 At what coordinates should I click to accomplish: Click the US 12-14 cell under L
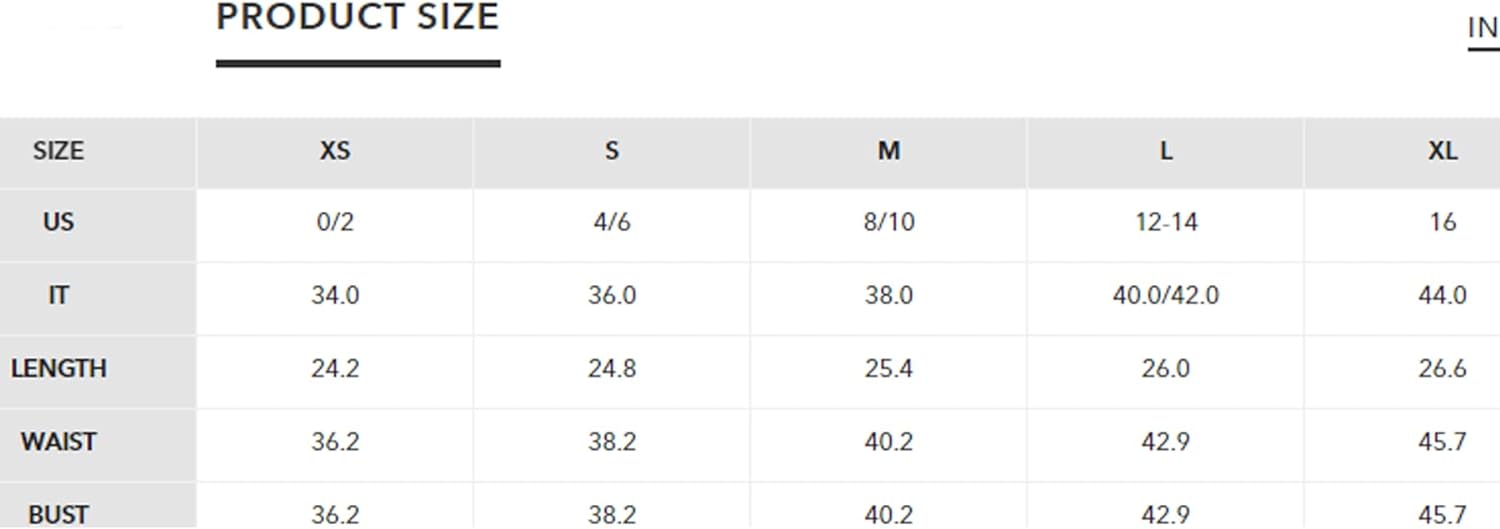[1166, 222]
